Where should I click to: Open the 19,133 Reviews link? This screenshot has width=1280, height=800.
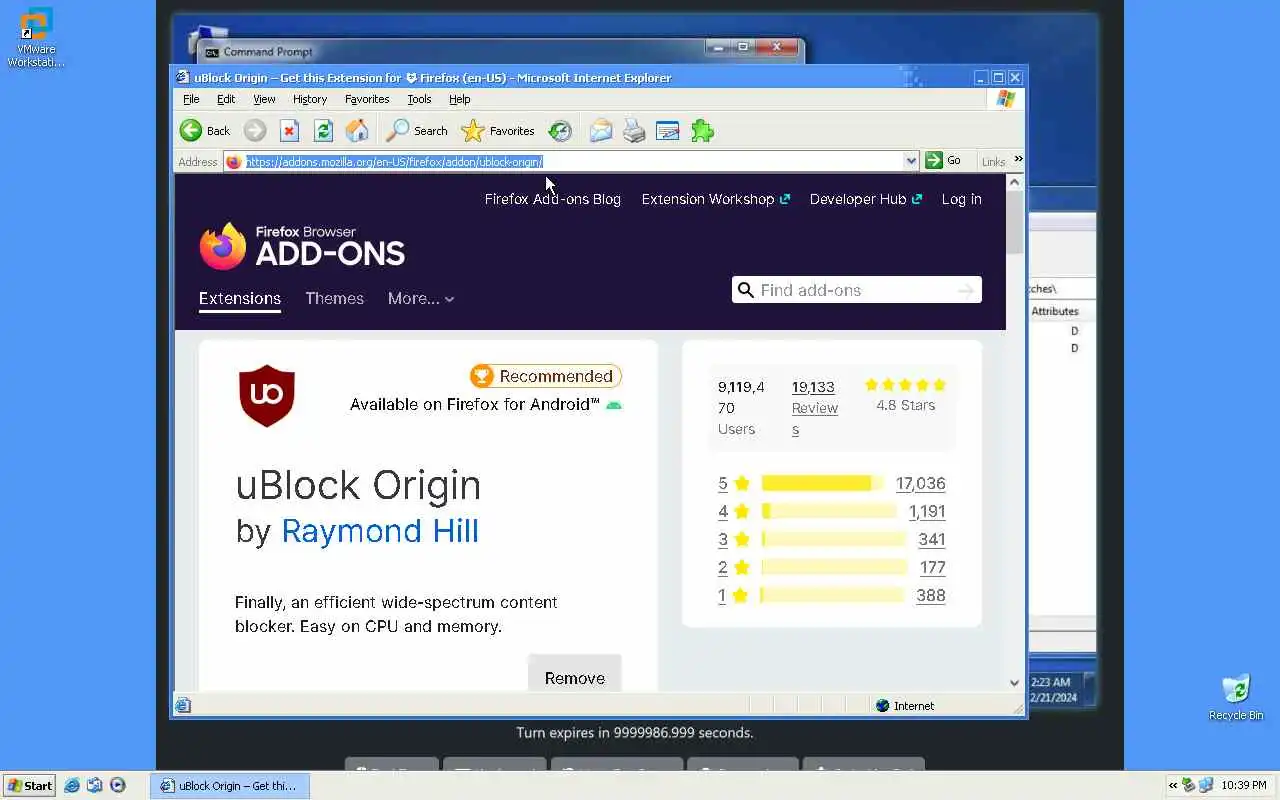(814, 408)
